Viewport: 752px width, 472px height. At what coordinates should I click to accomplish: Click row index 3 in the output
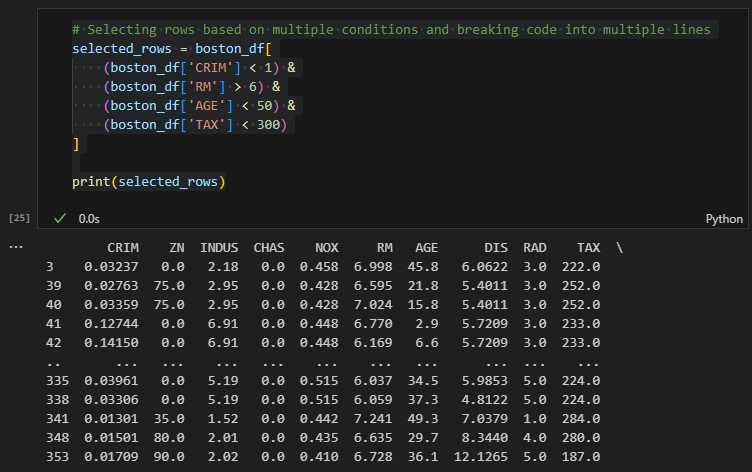tap(49, 267)
